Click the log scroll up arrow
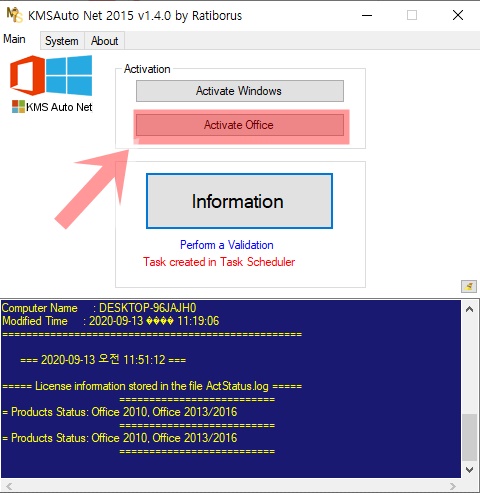Viewport: 480px width, 493px height. [469, 309]
